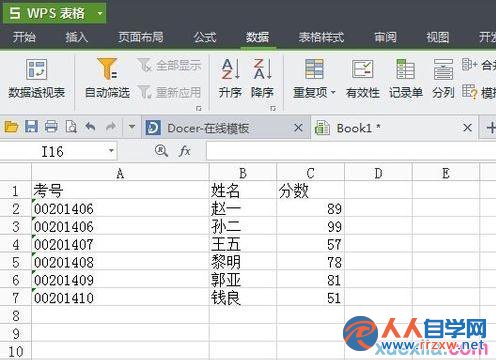
Task: Click into the formula bar input
Action: [351, 151]
